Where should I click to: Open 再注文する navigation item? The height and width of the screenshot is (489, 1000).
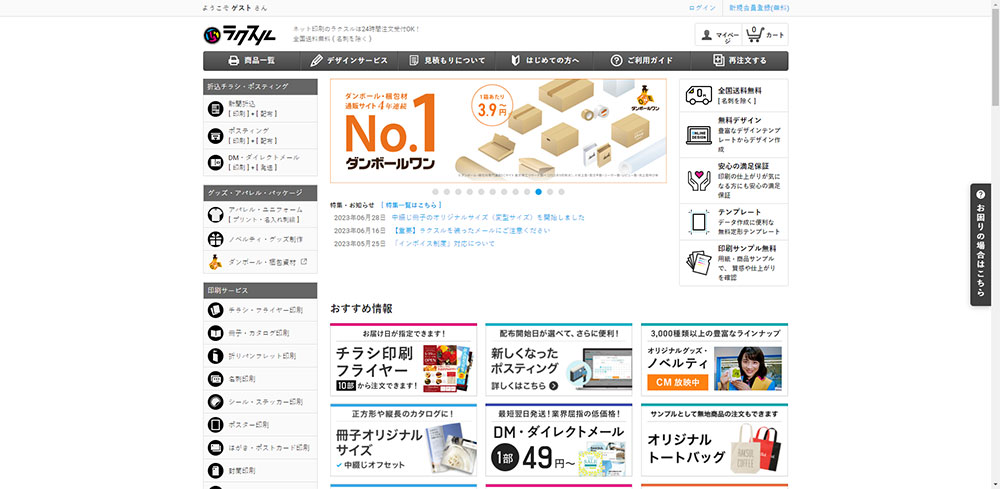740,61
